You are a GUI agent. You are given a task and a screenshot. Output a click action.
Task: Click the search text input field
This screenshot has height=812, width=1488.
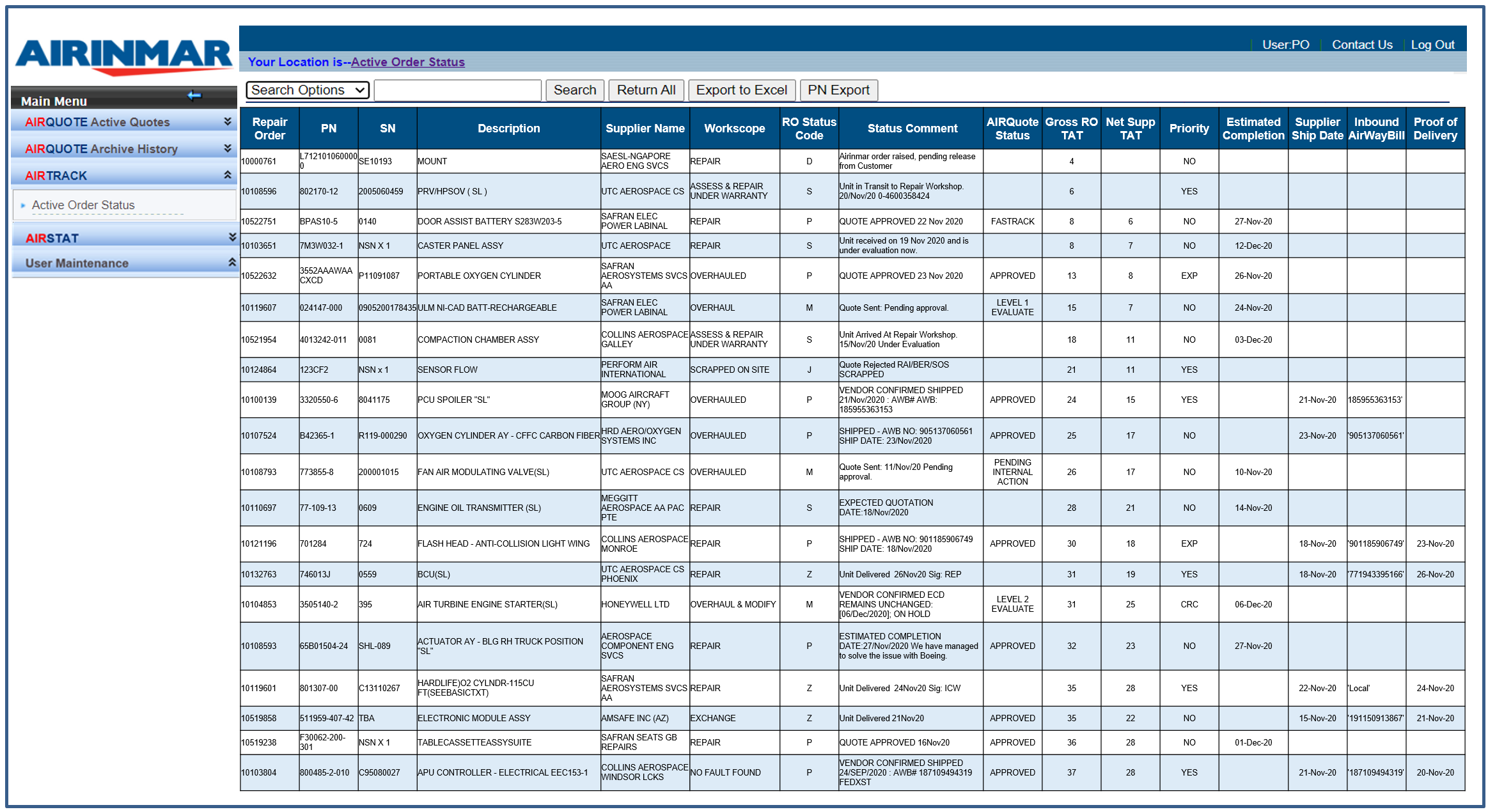(x=457, y=90)
